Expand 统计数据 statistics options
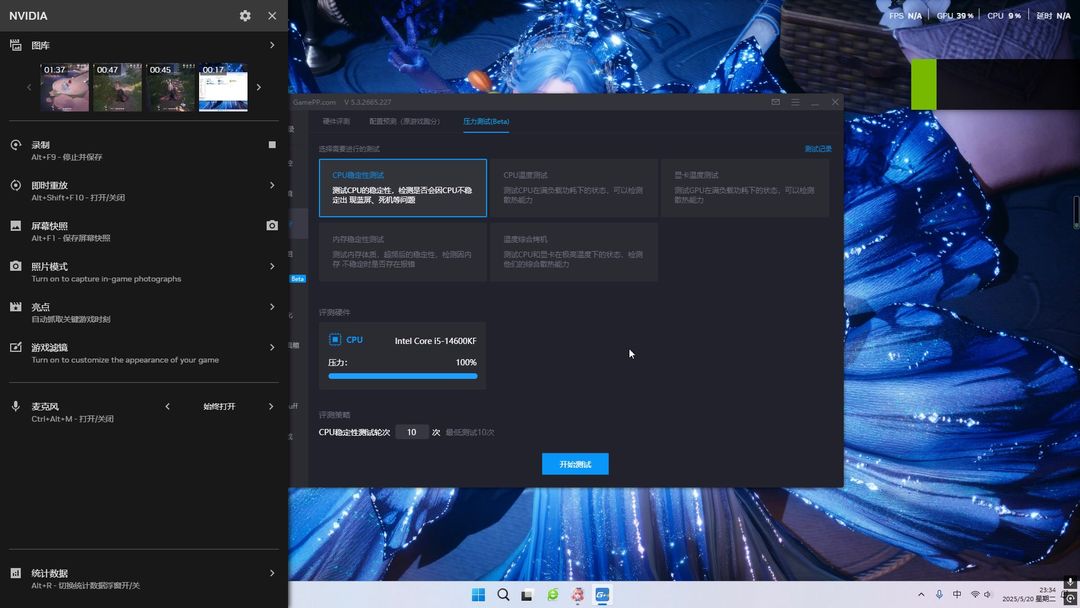1080x608 pixels. click(272, 573)
